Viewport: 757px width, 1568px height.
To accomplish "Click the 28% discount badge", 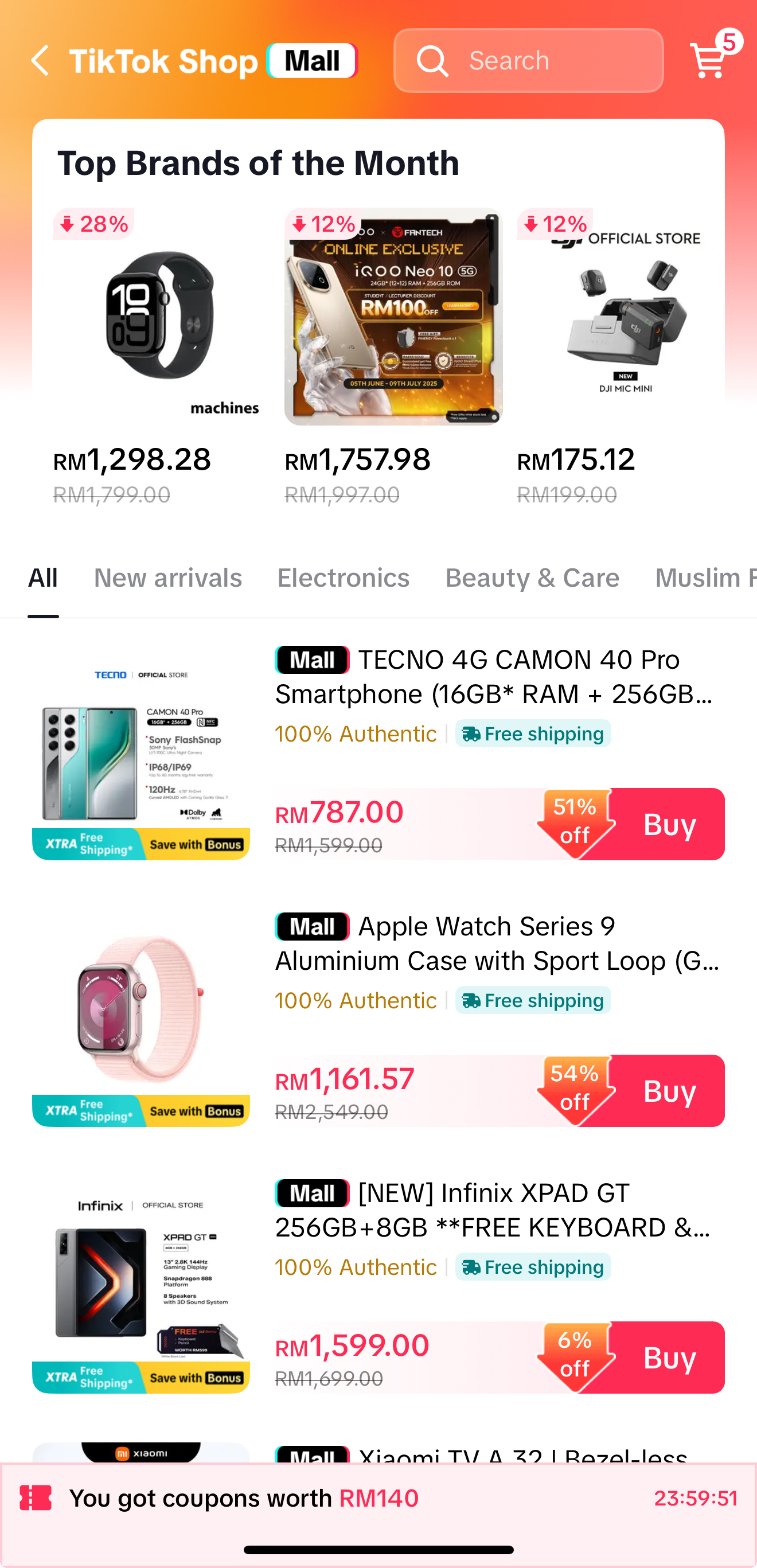I will pos(93,224).
